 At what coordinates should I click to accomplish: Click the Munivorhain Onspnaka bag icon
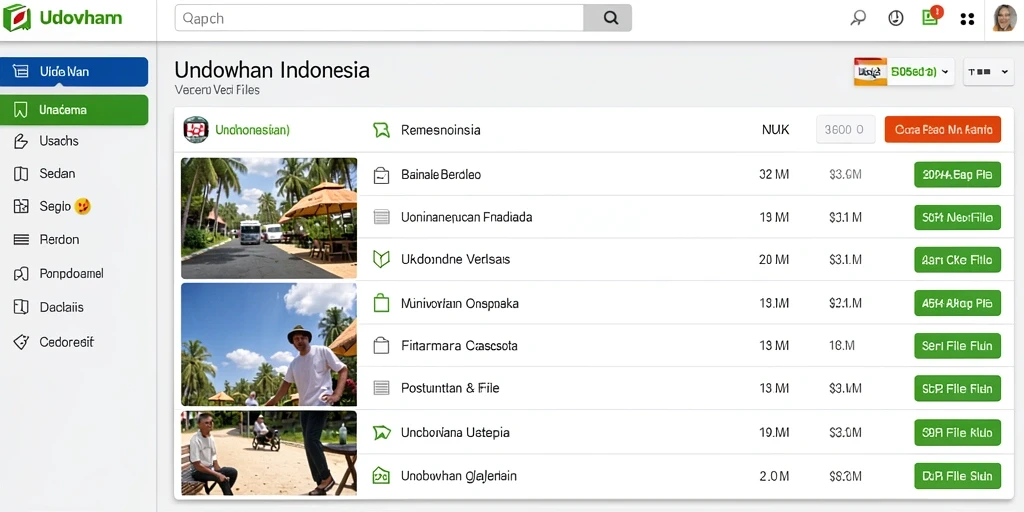[381, 302]
